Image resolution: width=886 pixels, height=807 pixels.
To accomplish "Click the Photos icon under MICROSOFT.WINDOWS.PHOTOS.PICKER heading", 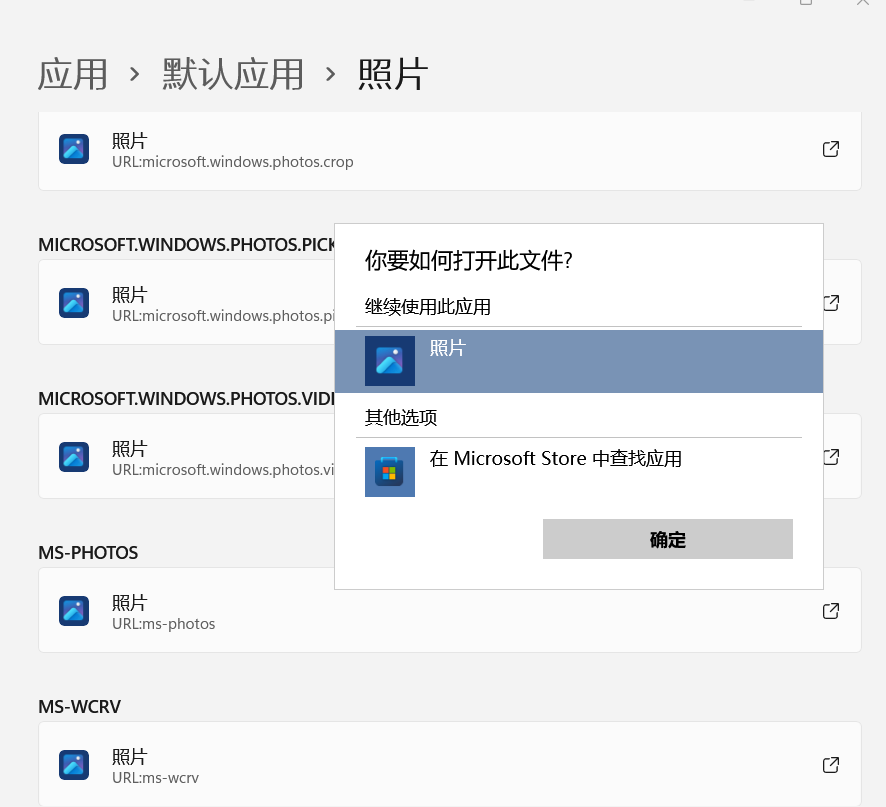I will coord(74,303).
